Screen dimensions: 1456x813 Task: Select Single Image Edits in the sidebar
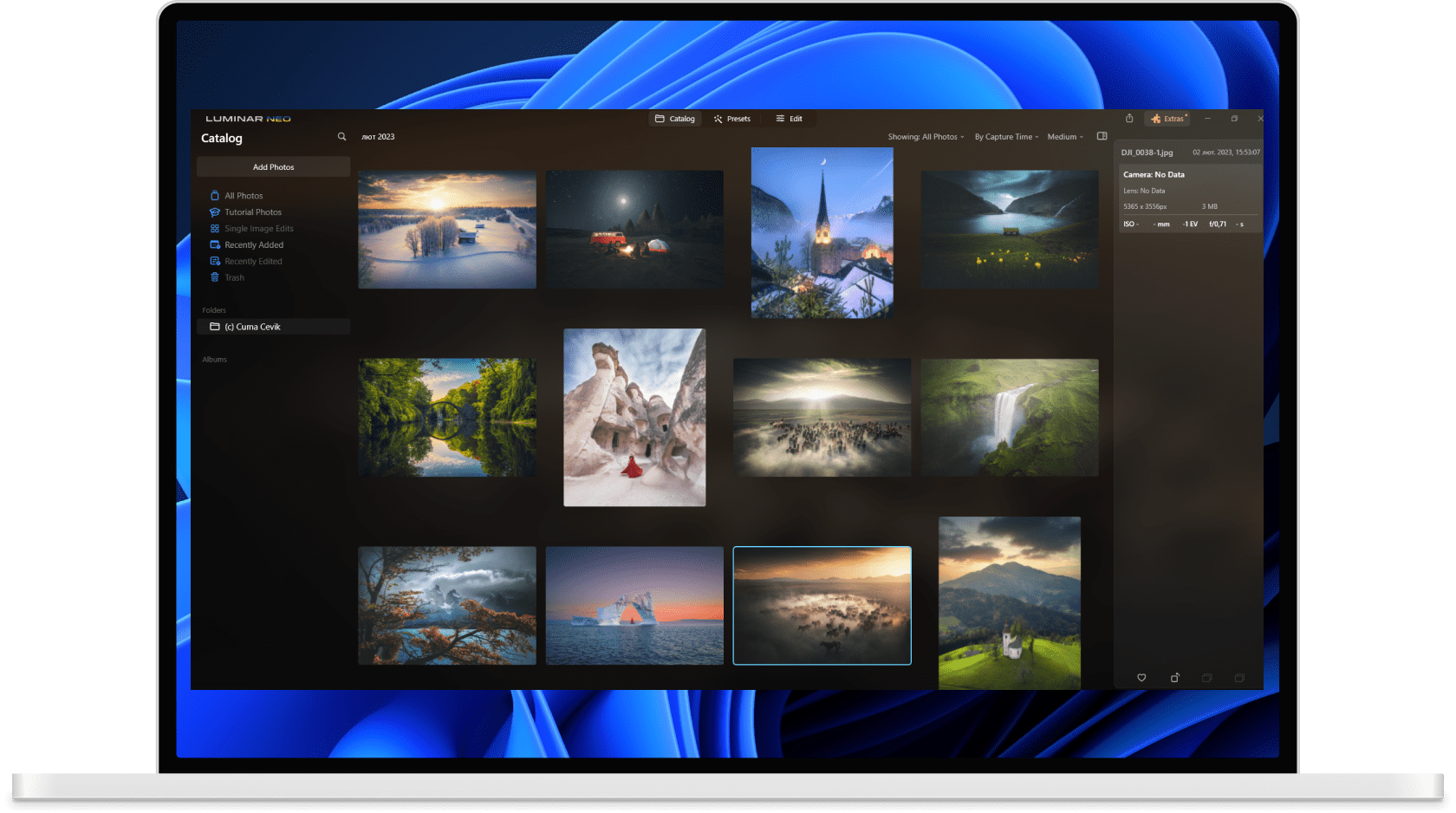pyautogui.click(x=259, y=229)
